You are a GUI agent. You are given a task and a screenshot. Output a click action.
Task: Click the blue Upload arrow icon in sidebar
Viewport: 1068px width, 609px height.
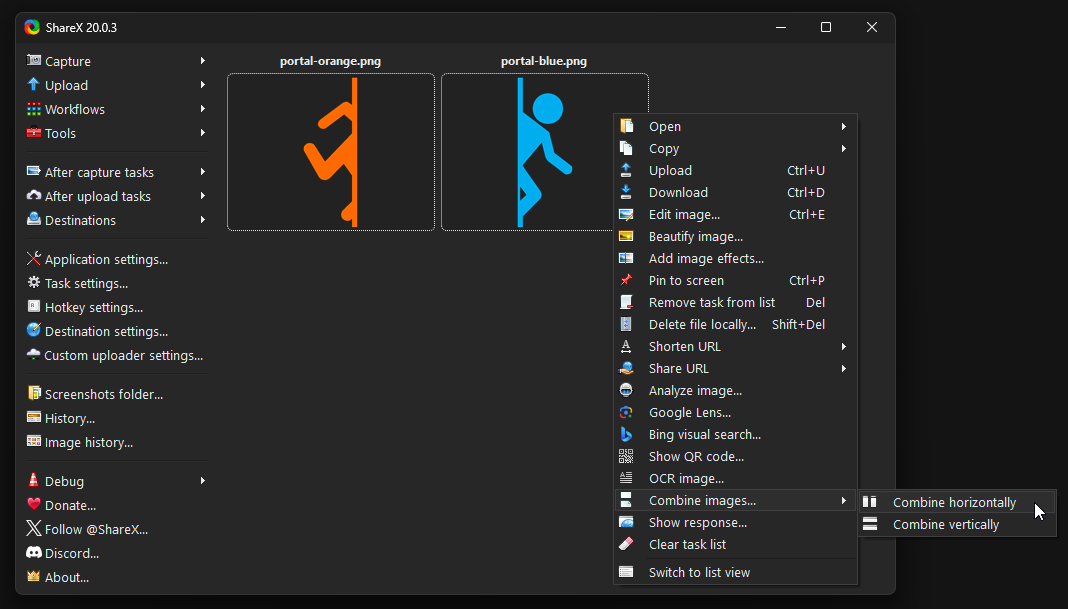[x=33, y=84]
